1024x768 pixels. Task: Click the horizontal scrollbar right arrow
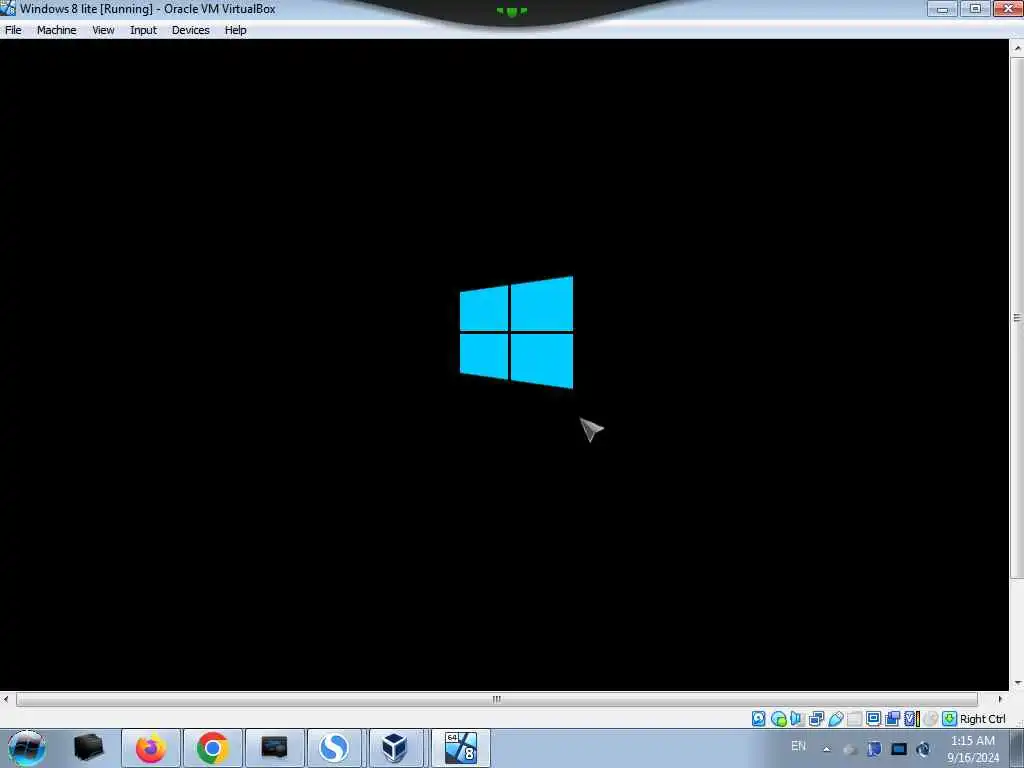click(1000, 699)
